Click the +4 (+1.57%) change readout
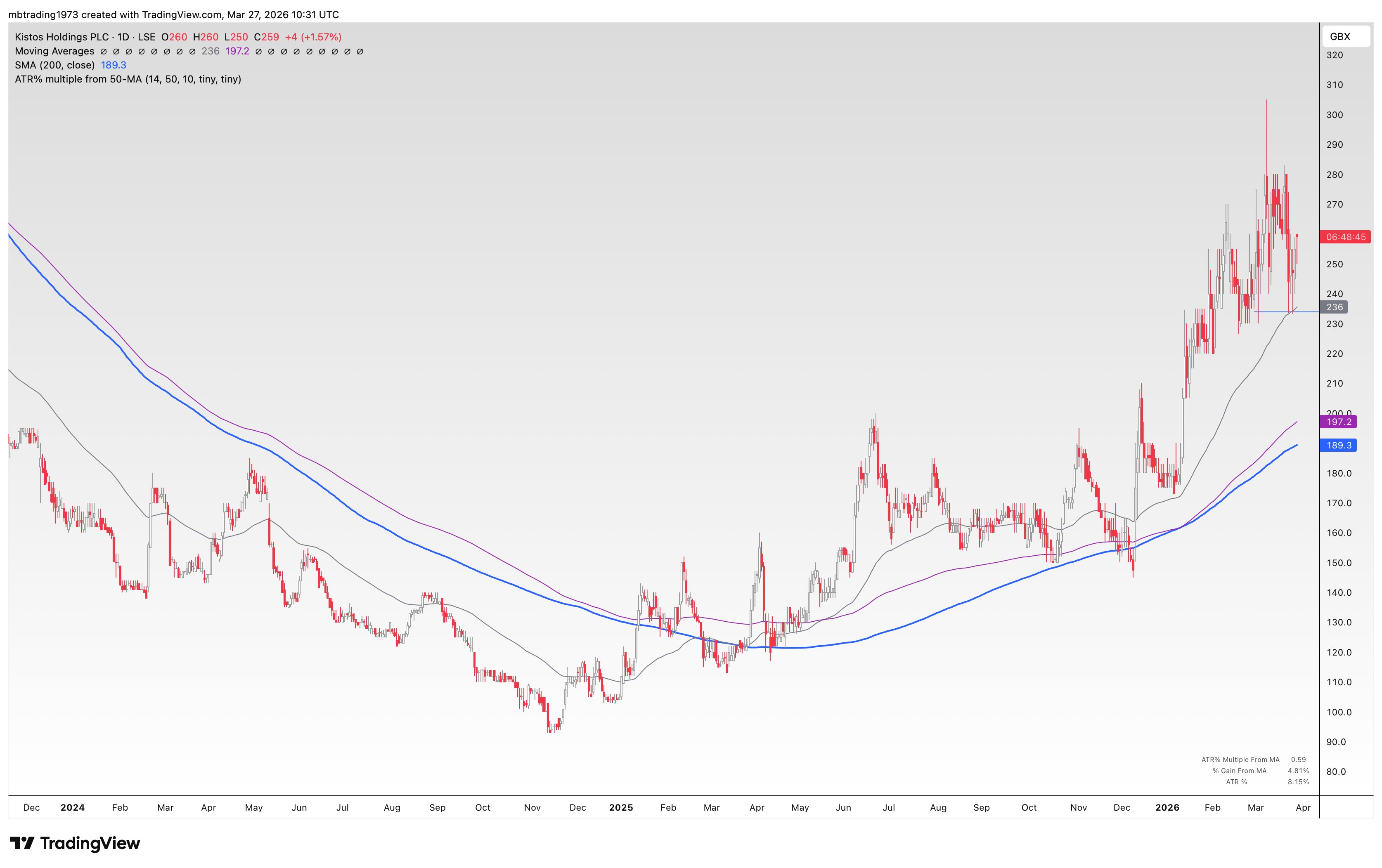Viewport: 1382px width, 868px height. [313, 37]
